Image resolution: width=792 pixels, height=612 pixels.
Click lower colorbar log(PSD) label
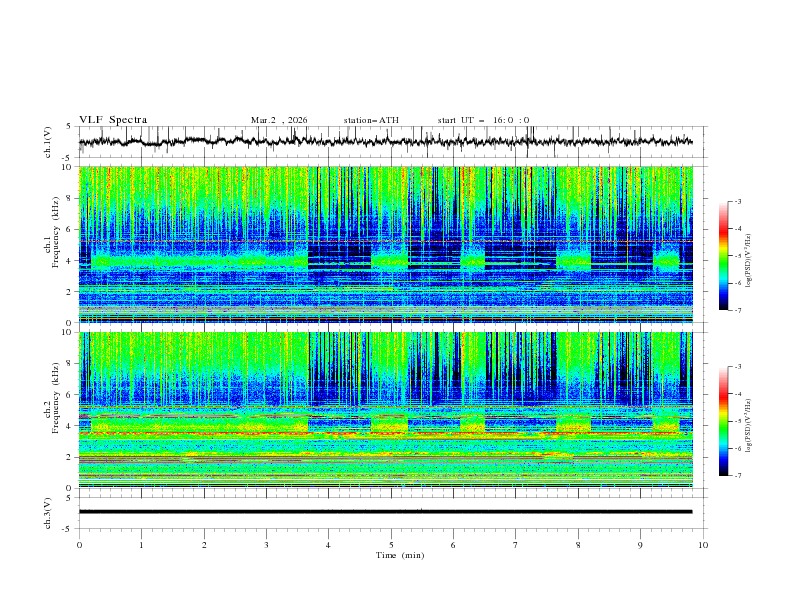click(749, 426)
